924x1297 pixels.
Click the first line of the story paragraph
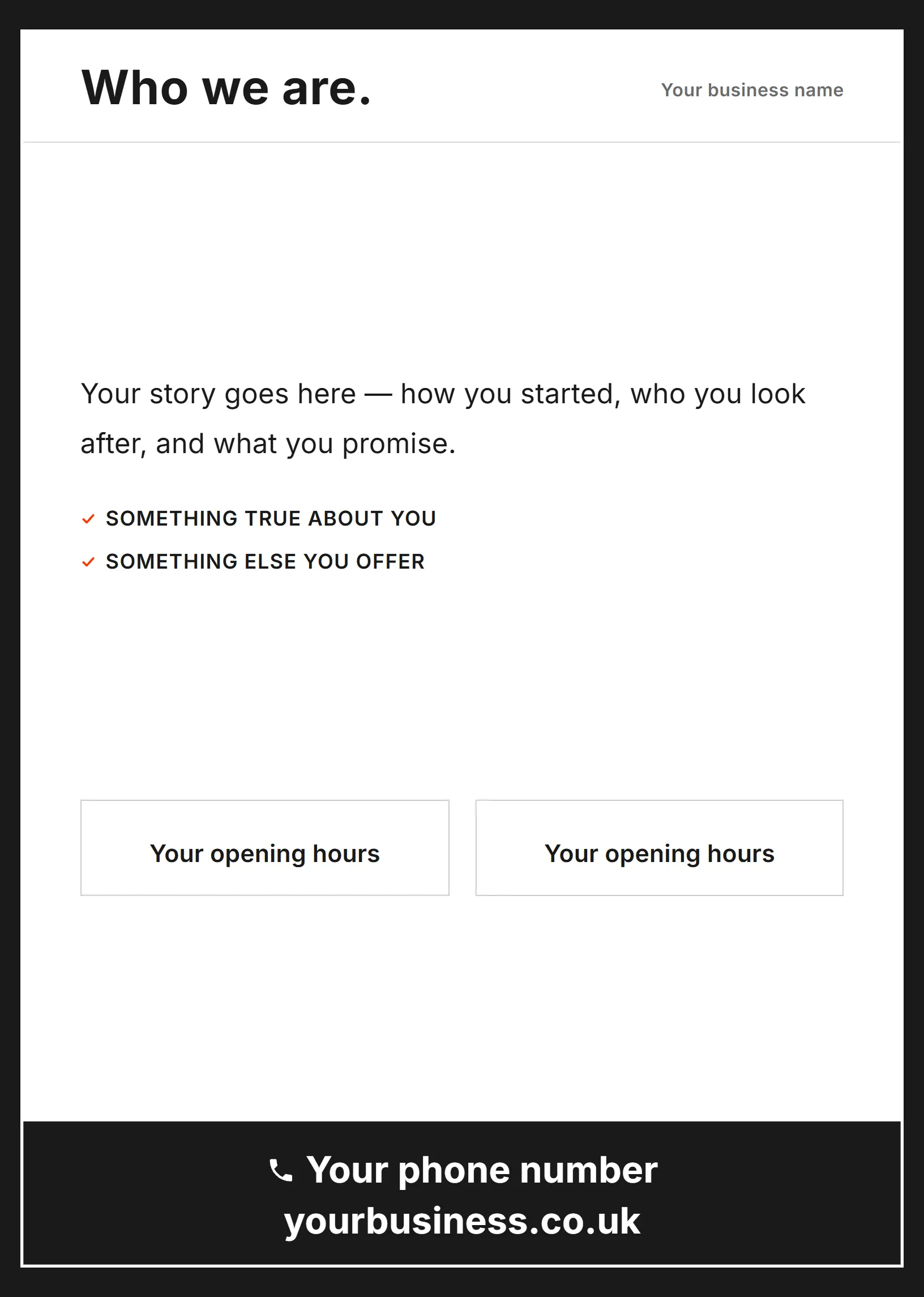tap(443, 394)
